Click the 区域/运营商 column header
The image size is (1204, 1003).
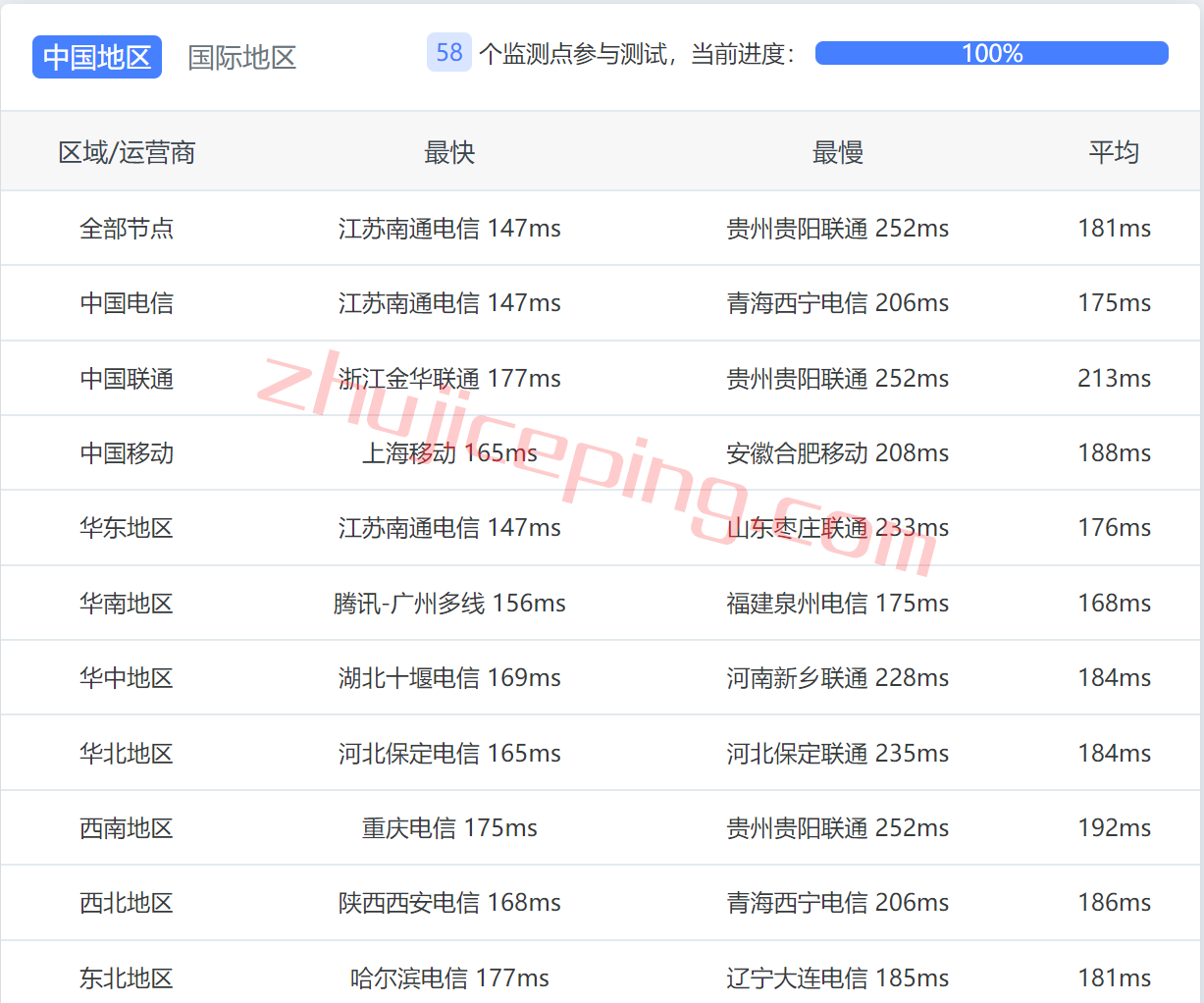click(x=127, y=152)
